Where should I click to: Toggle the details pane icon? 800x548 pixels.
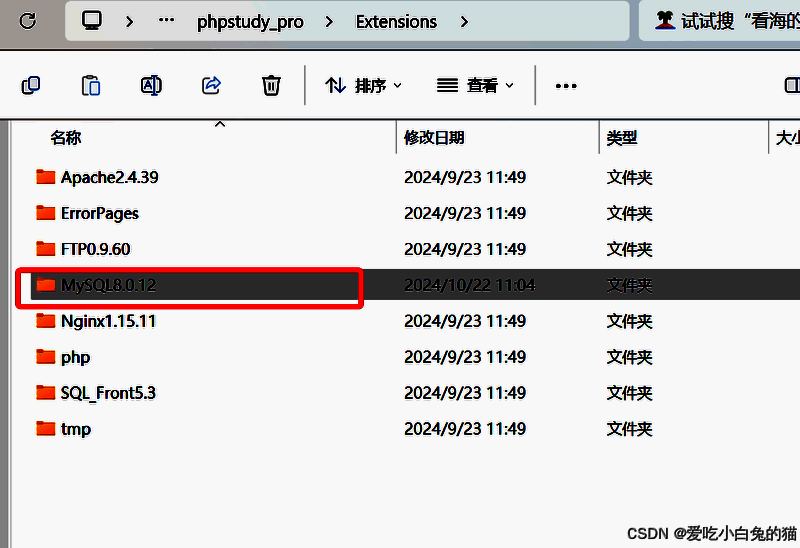pos(792,85)
